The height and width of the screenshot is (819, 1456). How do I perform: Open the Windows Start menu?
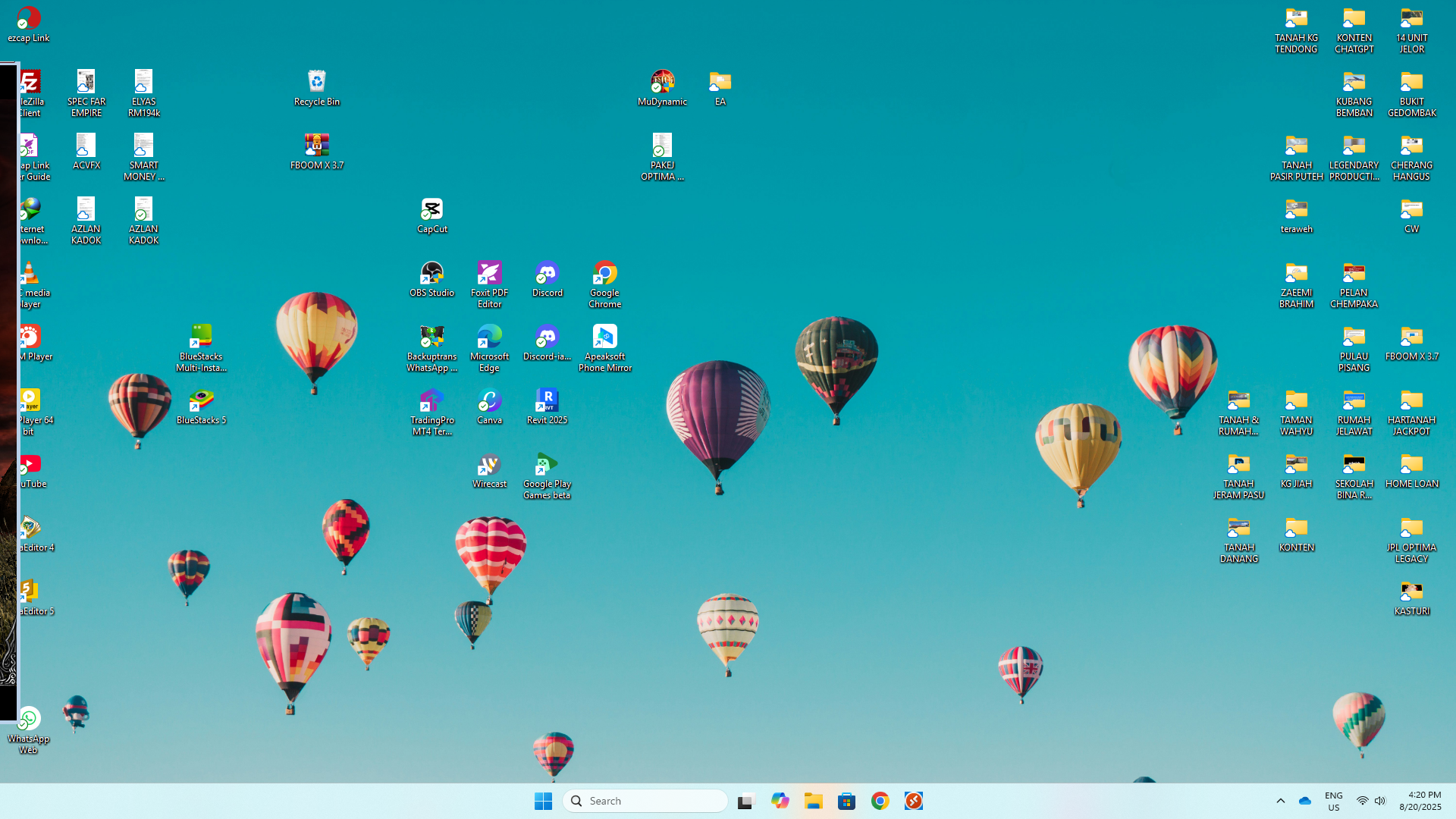543,801
